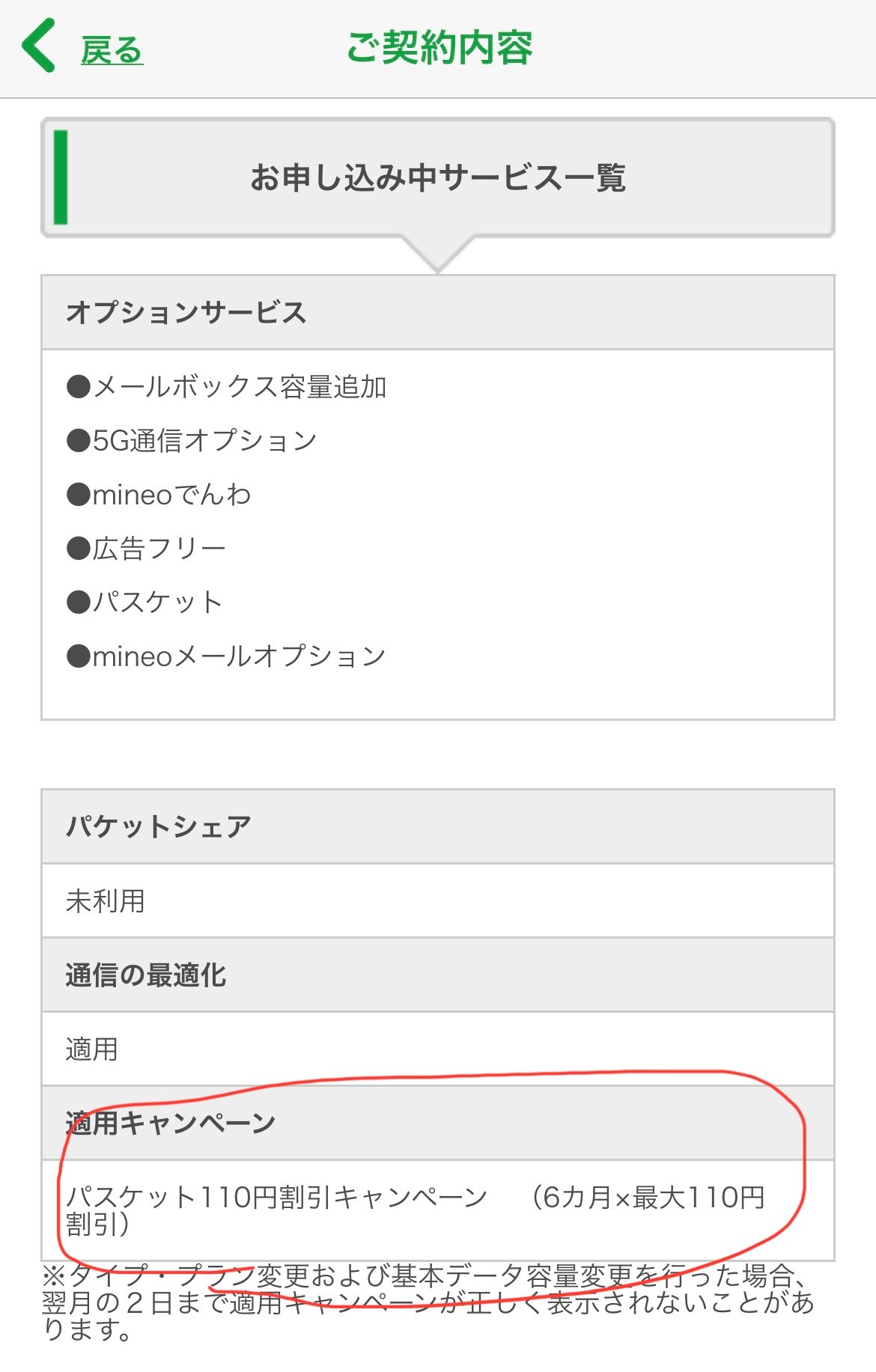The height and width of the screenshot is (1372, 876).
Task: Tap the footnote about プラン変更
Action: click(x=427, y=1302)
